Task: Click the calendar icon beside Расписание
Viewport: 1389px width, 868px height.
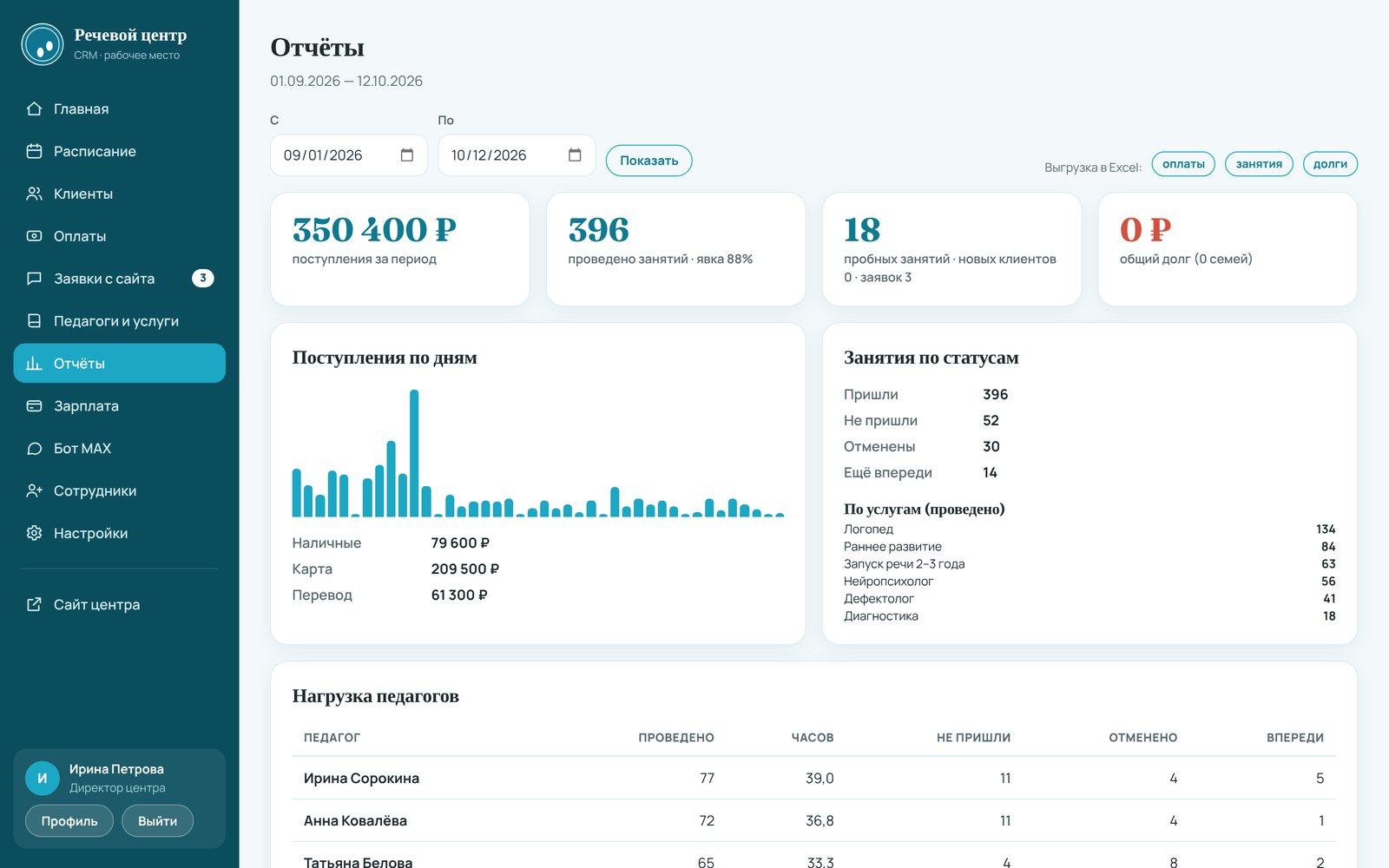Action: point(34,151)
